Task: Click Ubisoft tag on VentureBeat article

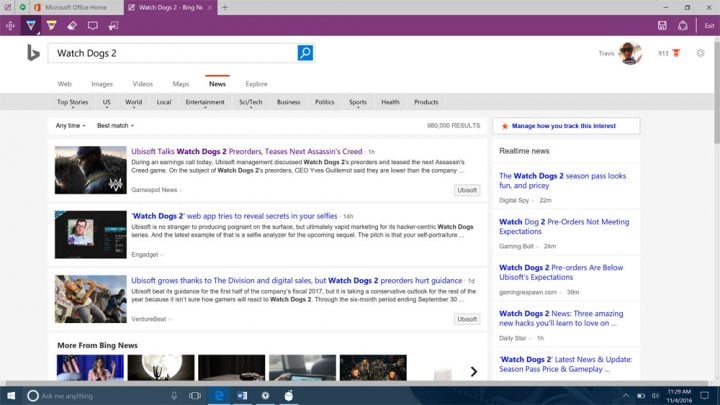Action: coord(467,319)
